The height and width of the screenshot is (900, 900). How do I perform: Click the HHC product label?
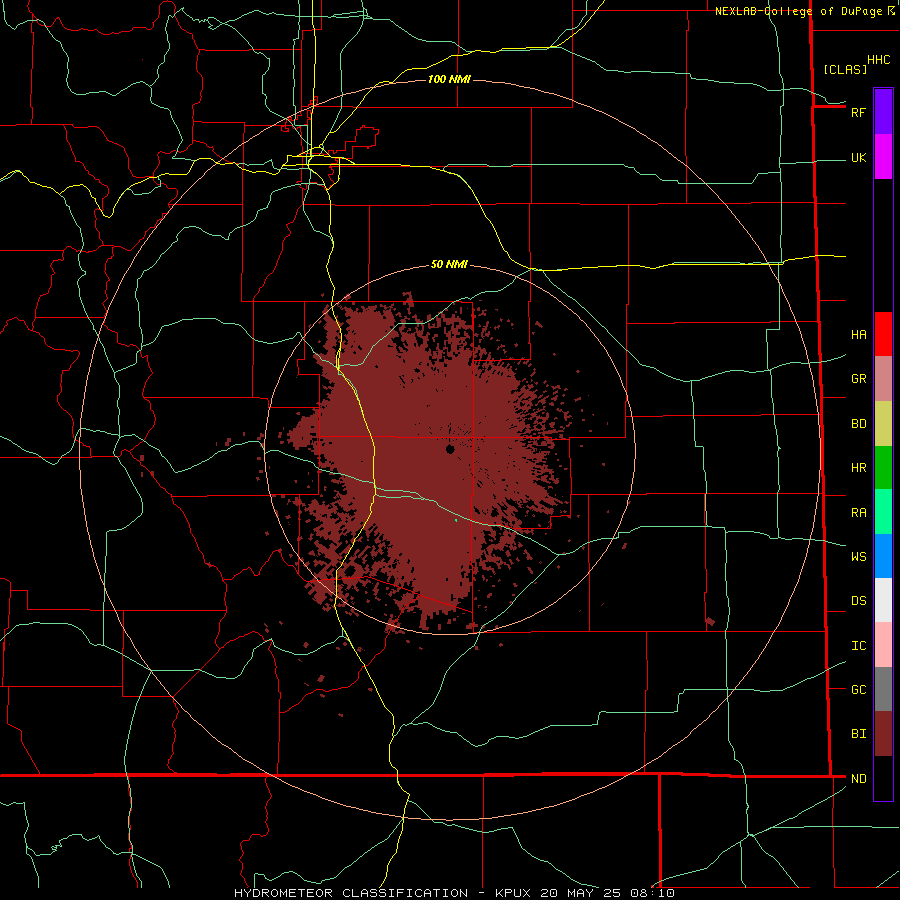(x=878, y=60)
